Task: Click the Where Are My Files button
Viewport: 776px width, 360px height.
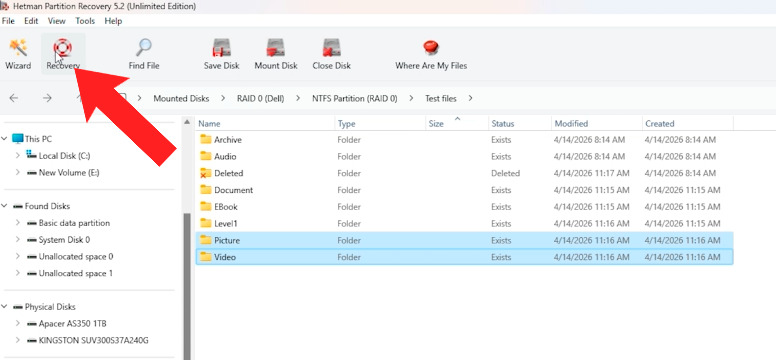Action: tap(431, 54)
